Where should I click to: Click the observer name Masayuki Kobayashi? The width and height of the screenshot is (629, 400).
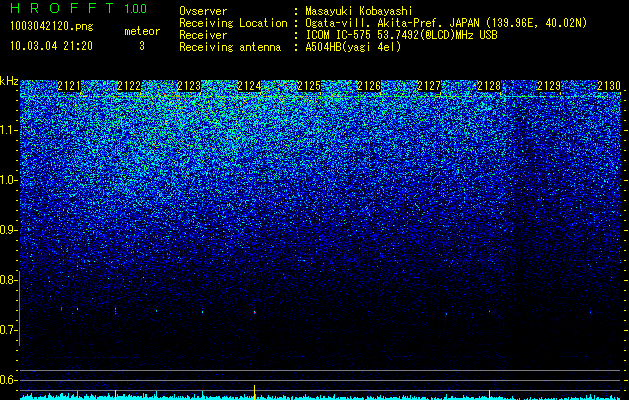coord(358,11)
